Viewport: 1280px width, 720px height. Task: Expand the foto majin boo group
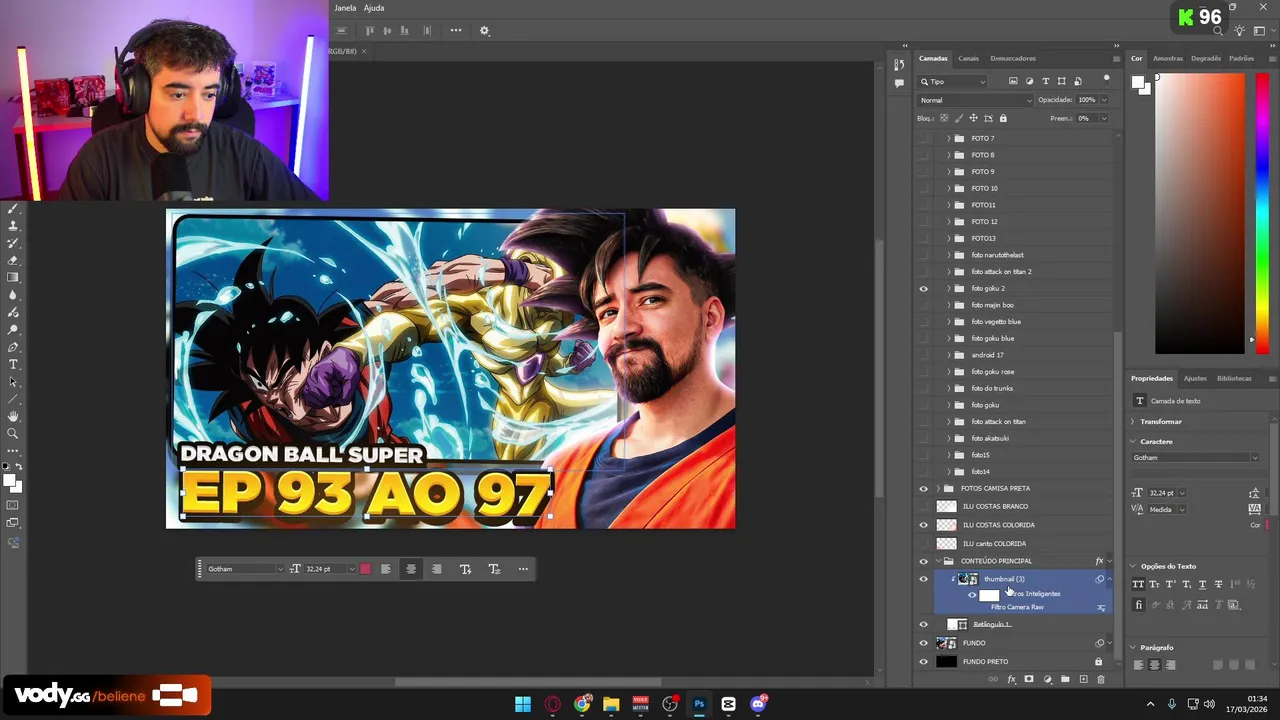948,305
